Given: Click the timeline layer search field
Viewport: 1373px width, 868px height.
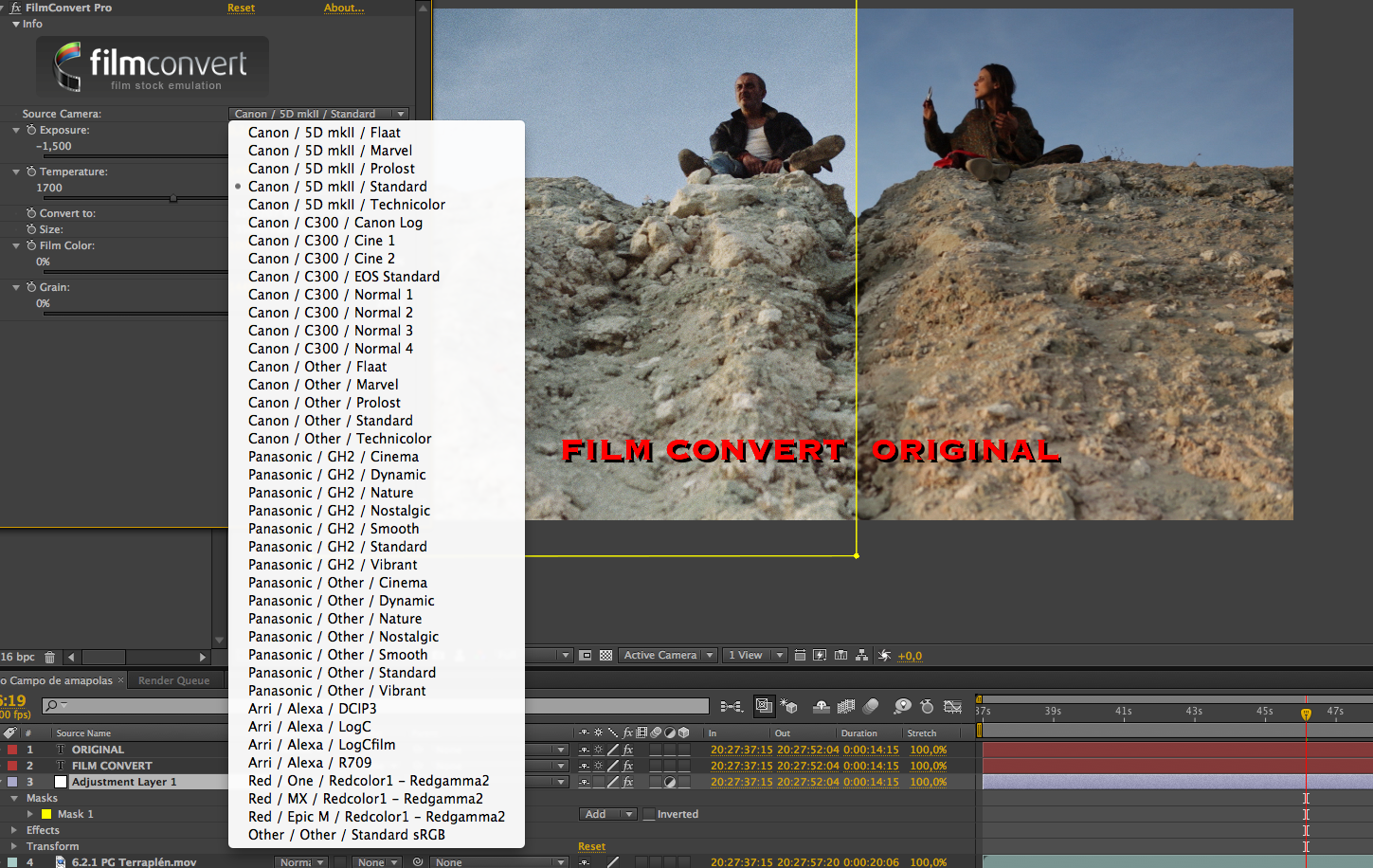Looking at the screenshot, I should tap(374, 706).
